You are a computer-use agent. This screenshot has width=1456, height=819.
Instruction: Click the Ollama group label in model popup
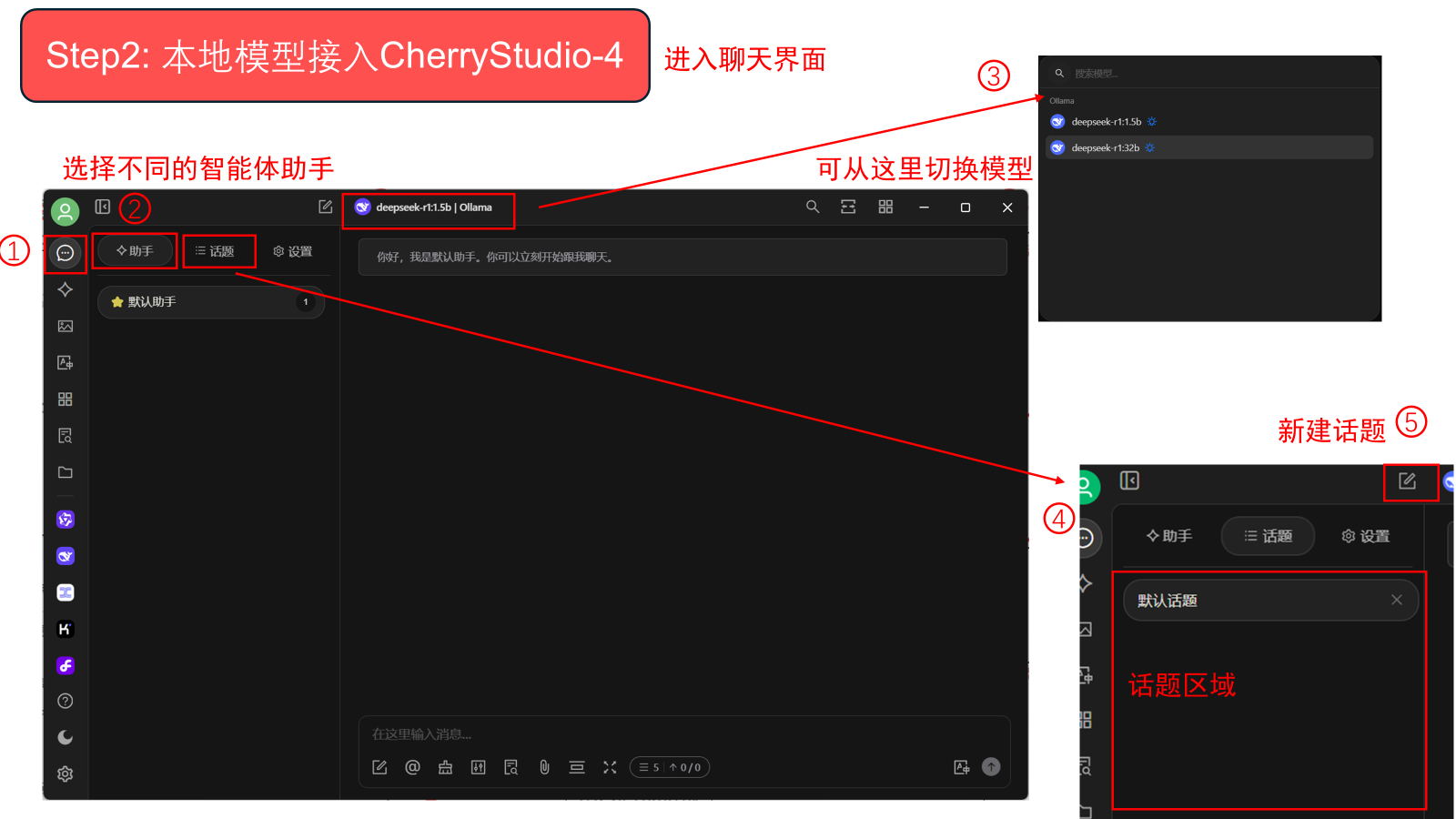pos(1062,101)
